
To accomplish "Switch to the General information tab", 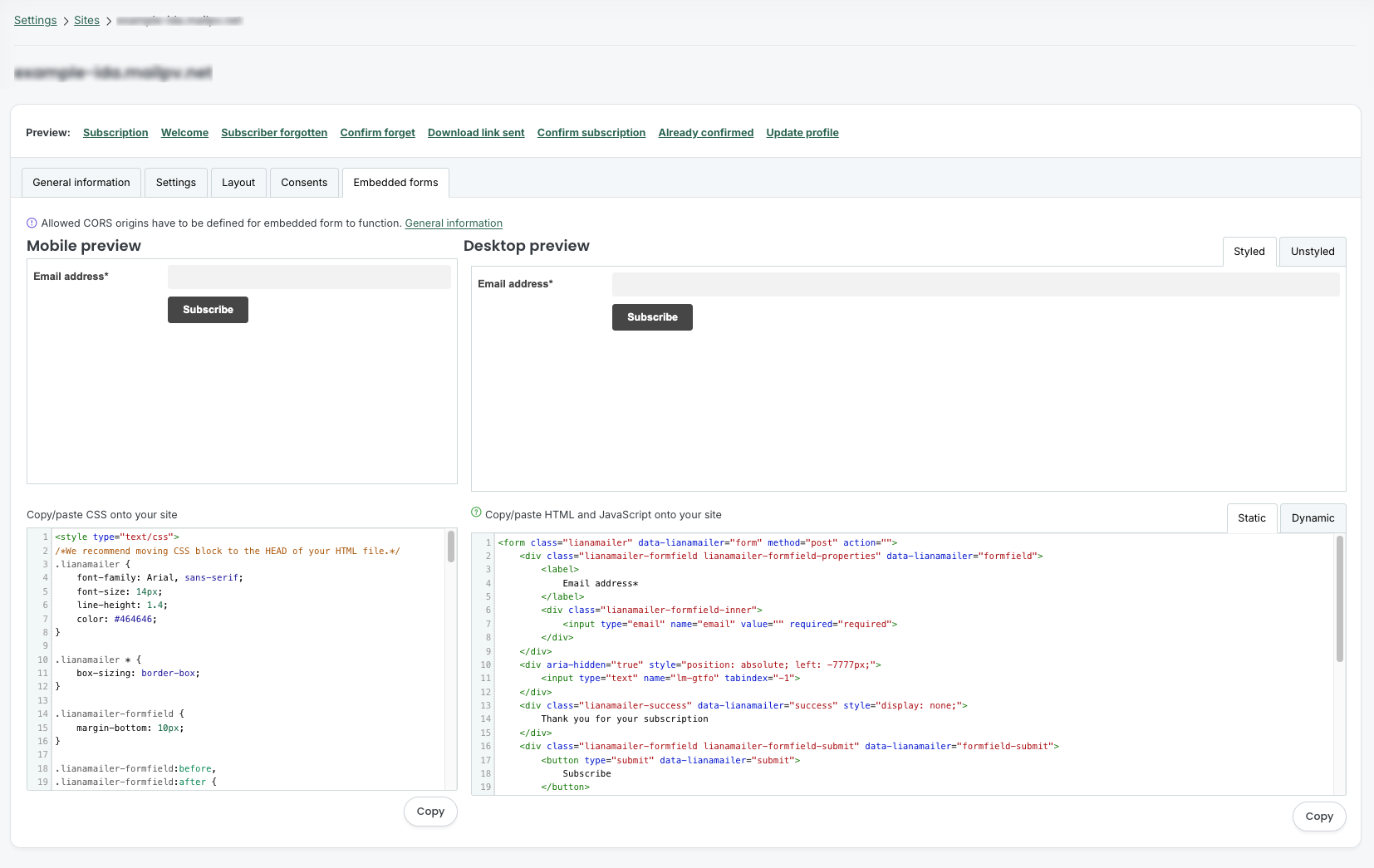I will pos(81,183).
